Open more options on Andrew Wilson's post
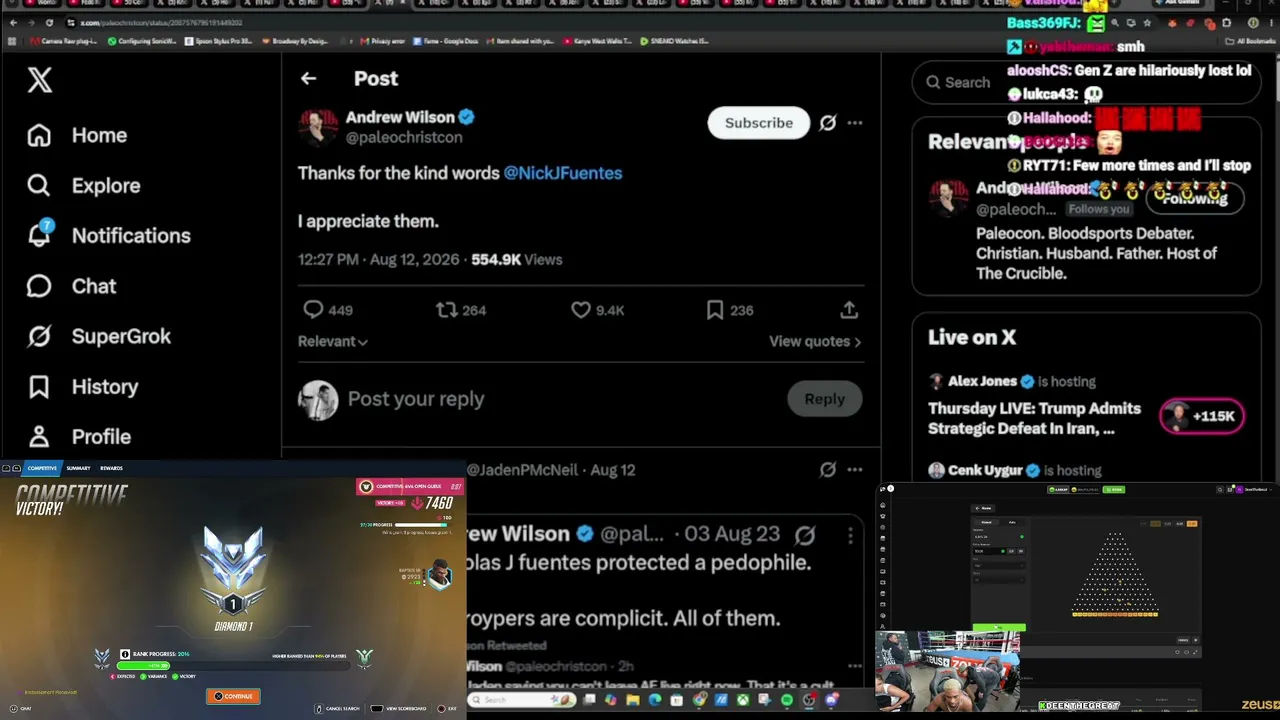1280x720 pixels. tap(854, 123)
